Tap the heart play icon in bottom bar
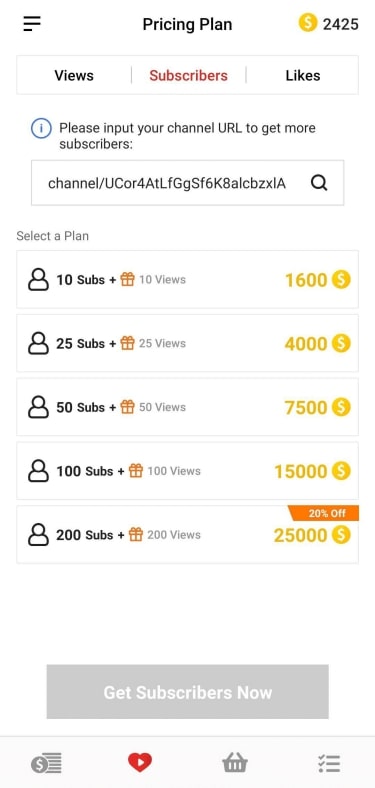Image resolution: width=375 pixels, height=788 pixels. coord(140,763)
